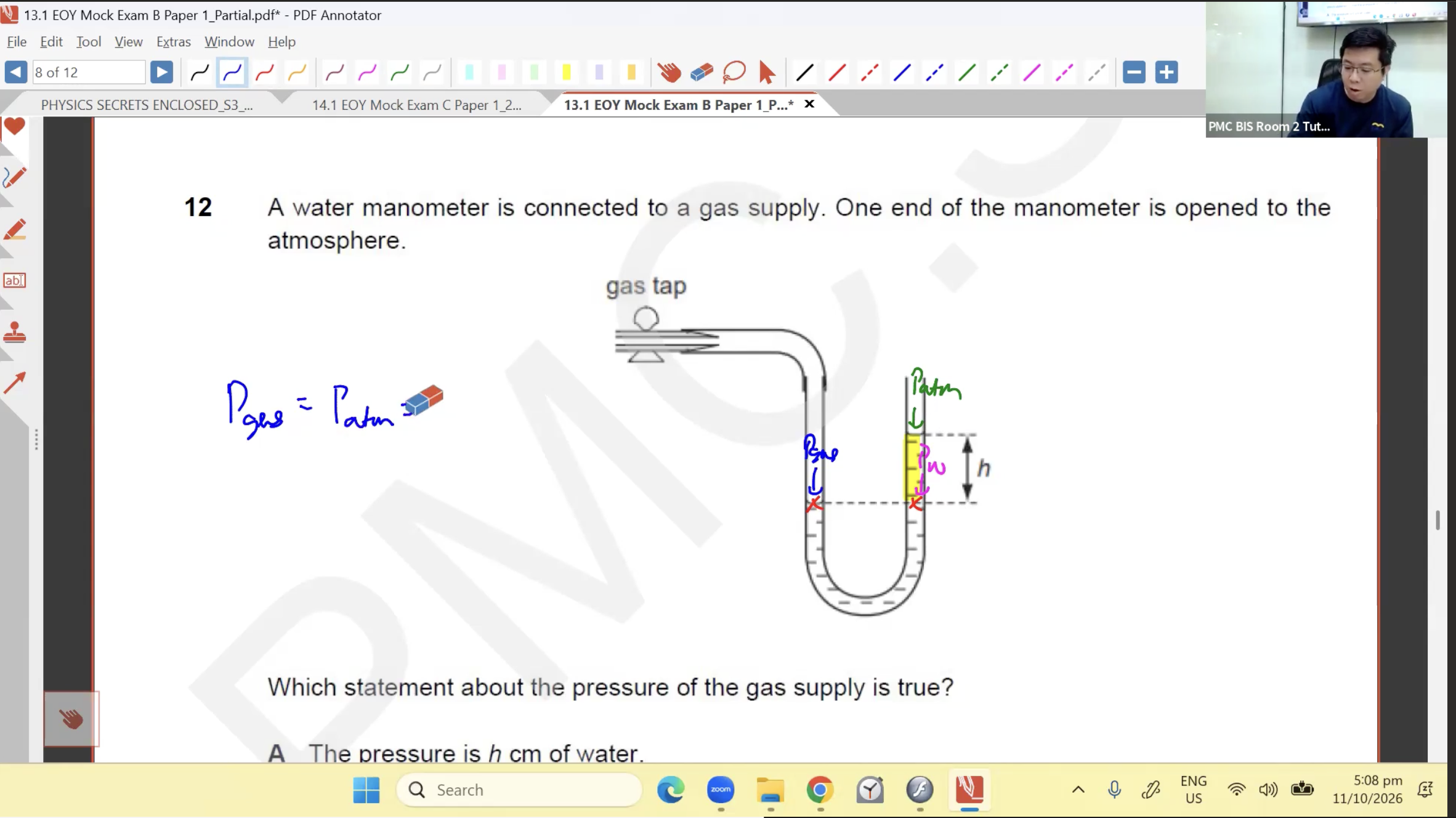Select the solid magenta line tool
This screenshot has height=818, width=1456.
pos(1032,73)
